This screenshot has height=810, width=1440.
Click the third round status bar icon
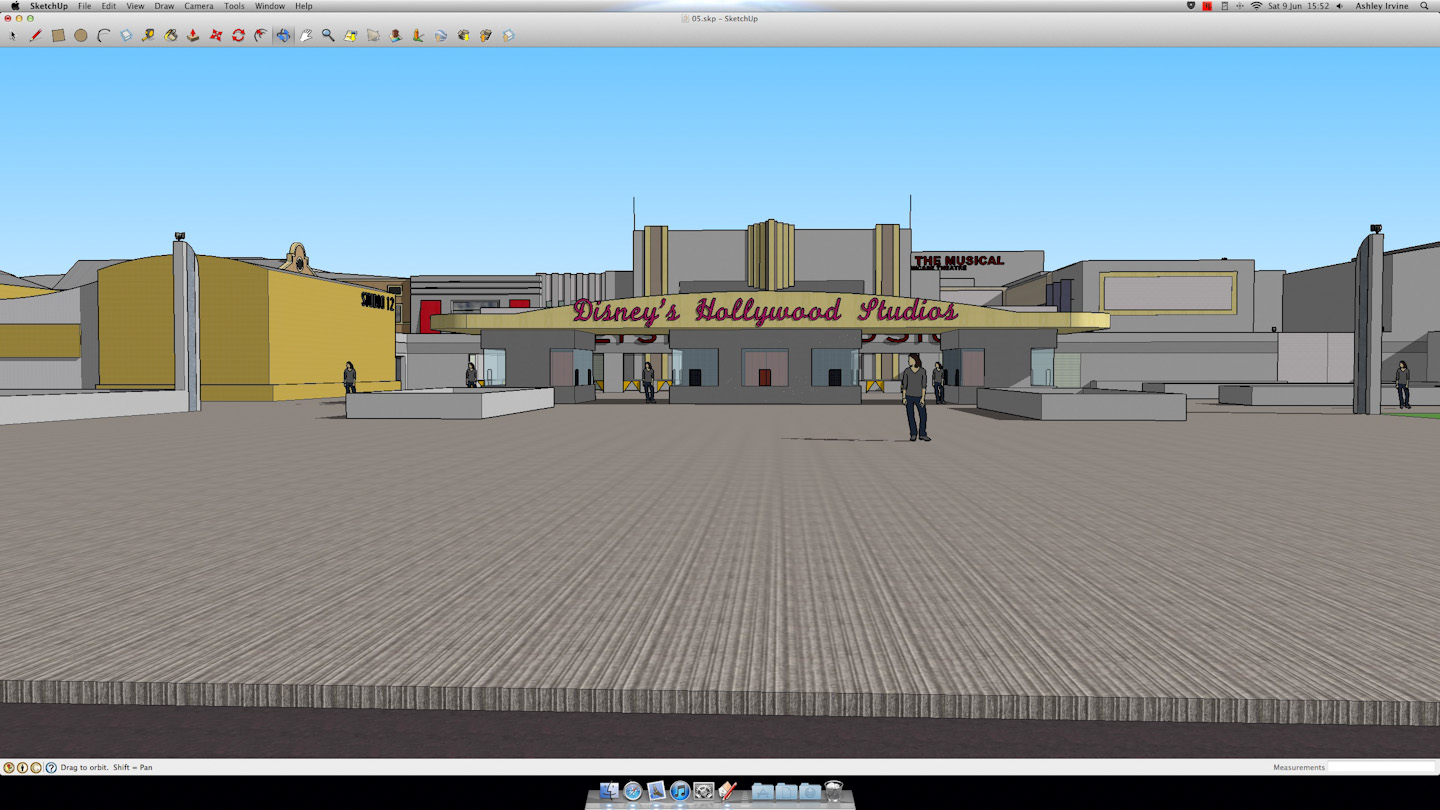point(36,768)
